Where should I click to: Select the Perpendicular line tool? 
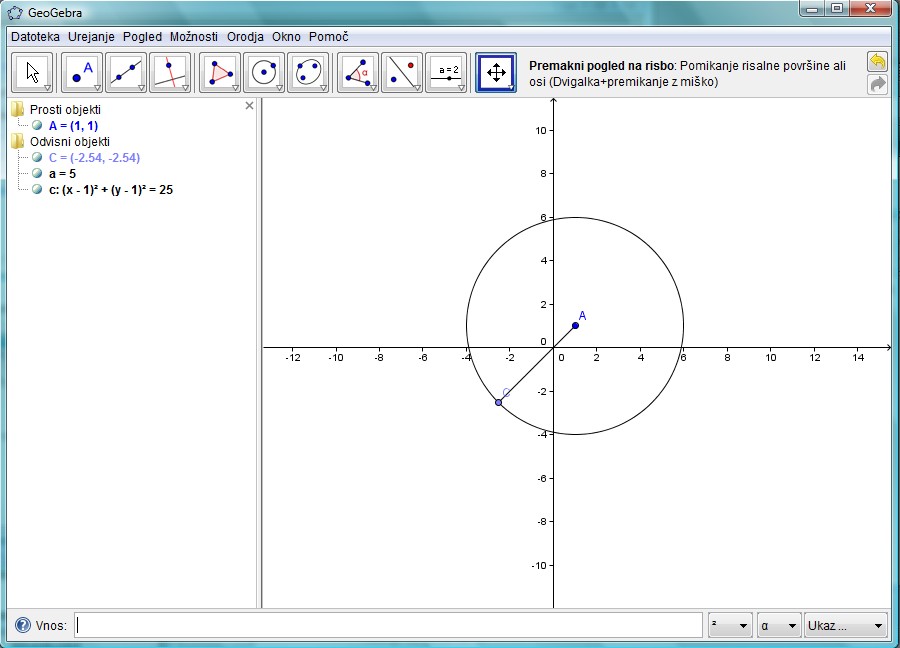click(170, 73)
